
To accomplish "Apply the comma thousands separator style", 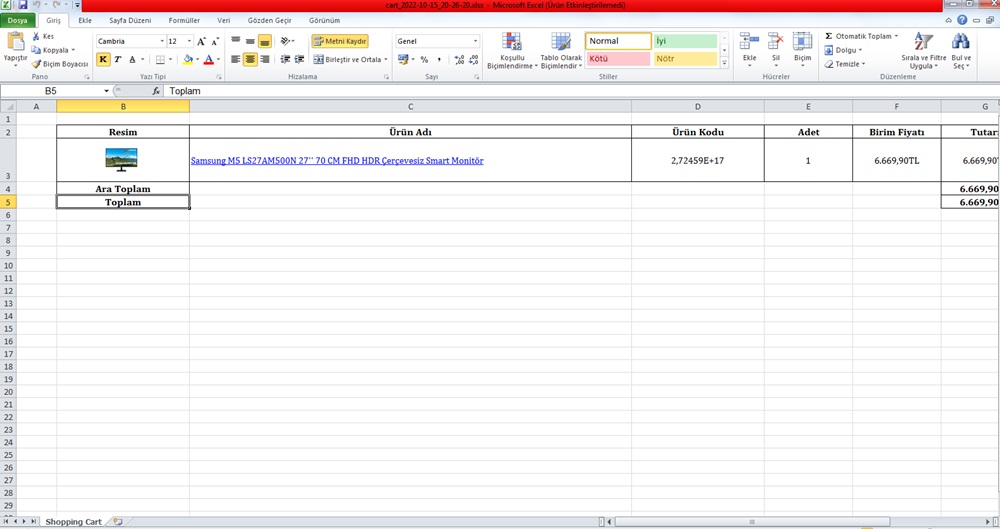I will [439, 59].
